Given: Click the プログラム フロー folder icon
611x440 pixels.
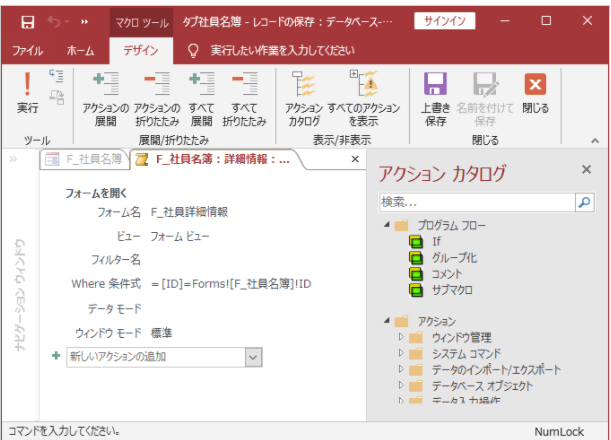Looking at the screenshot, I should (x=401, y=225).
